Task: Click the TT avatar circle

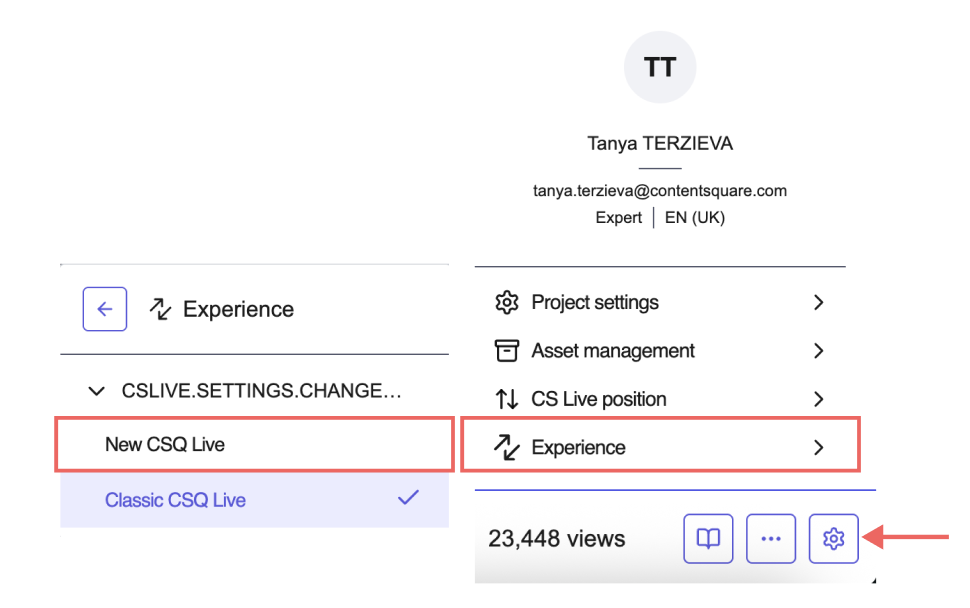Action: pos(660,67)
